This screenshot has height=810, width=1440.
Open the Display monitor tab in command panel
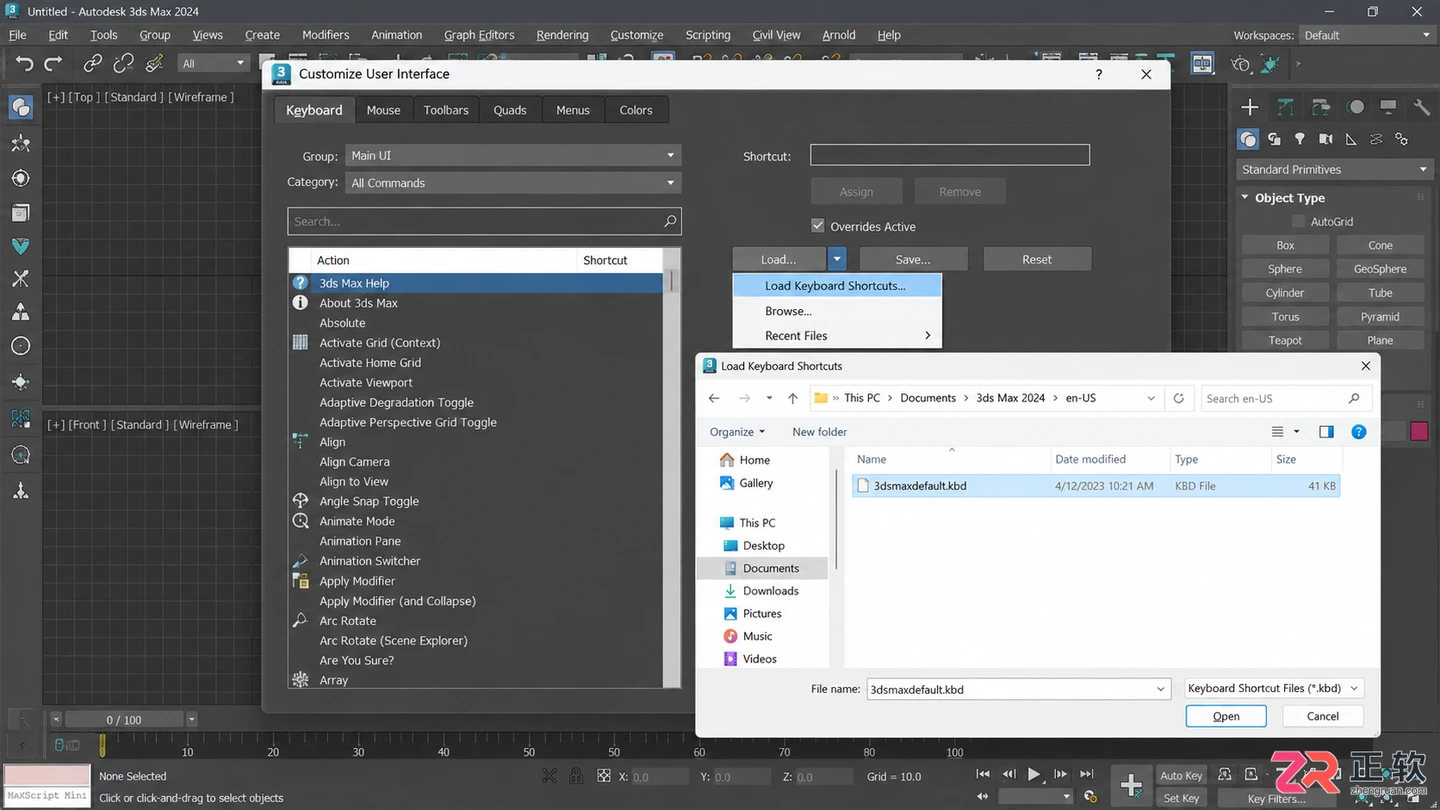point(1388,107)
